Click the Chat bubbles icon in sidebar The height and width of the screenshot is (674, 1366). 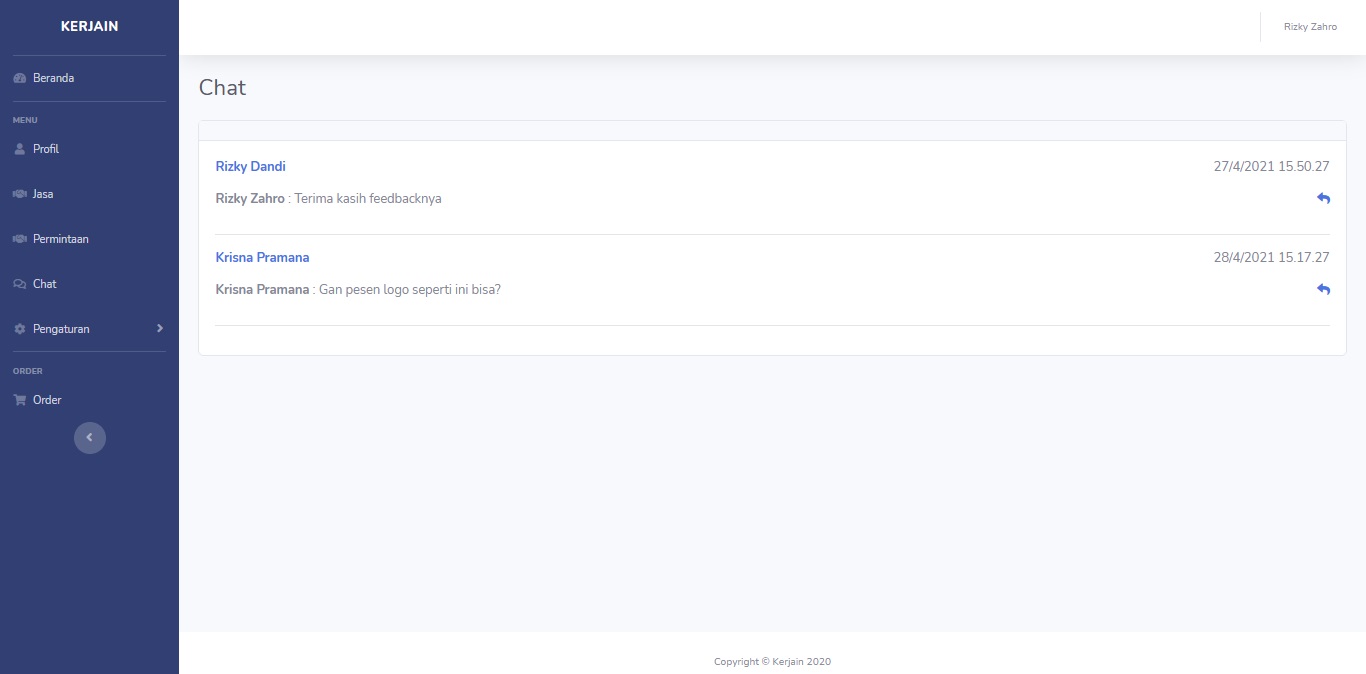point(19,284)
